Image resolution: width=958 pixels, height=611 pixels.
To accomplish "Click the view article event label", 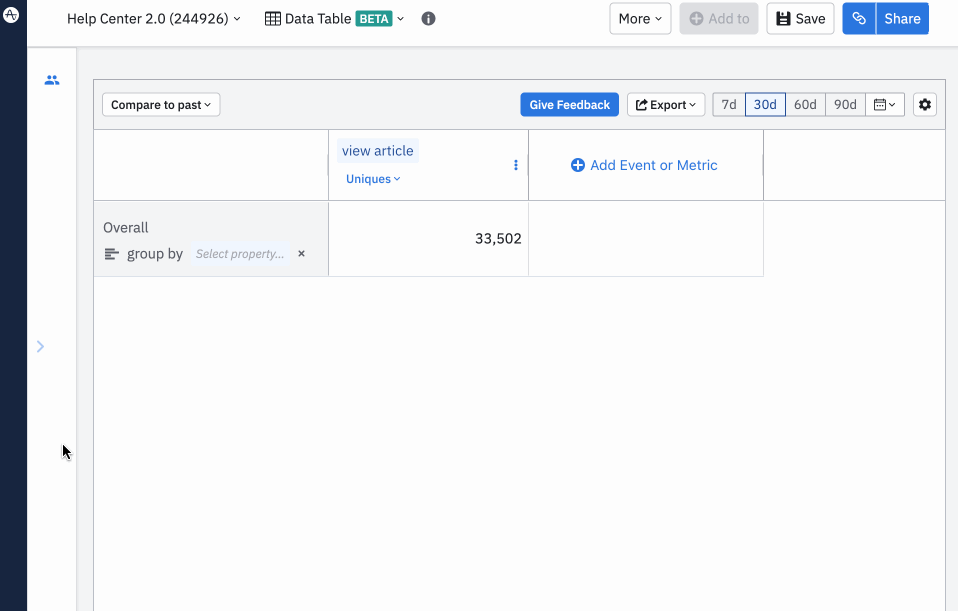I will click(378, 151).
